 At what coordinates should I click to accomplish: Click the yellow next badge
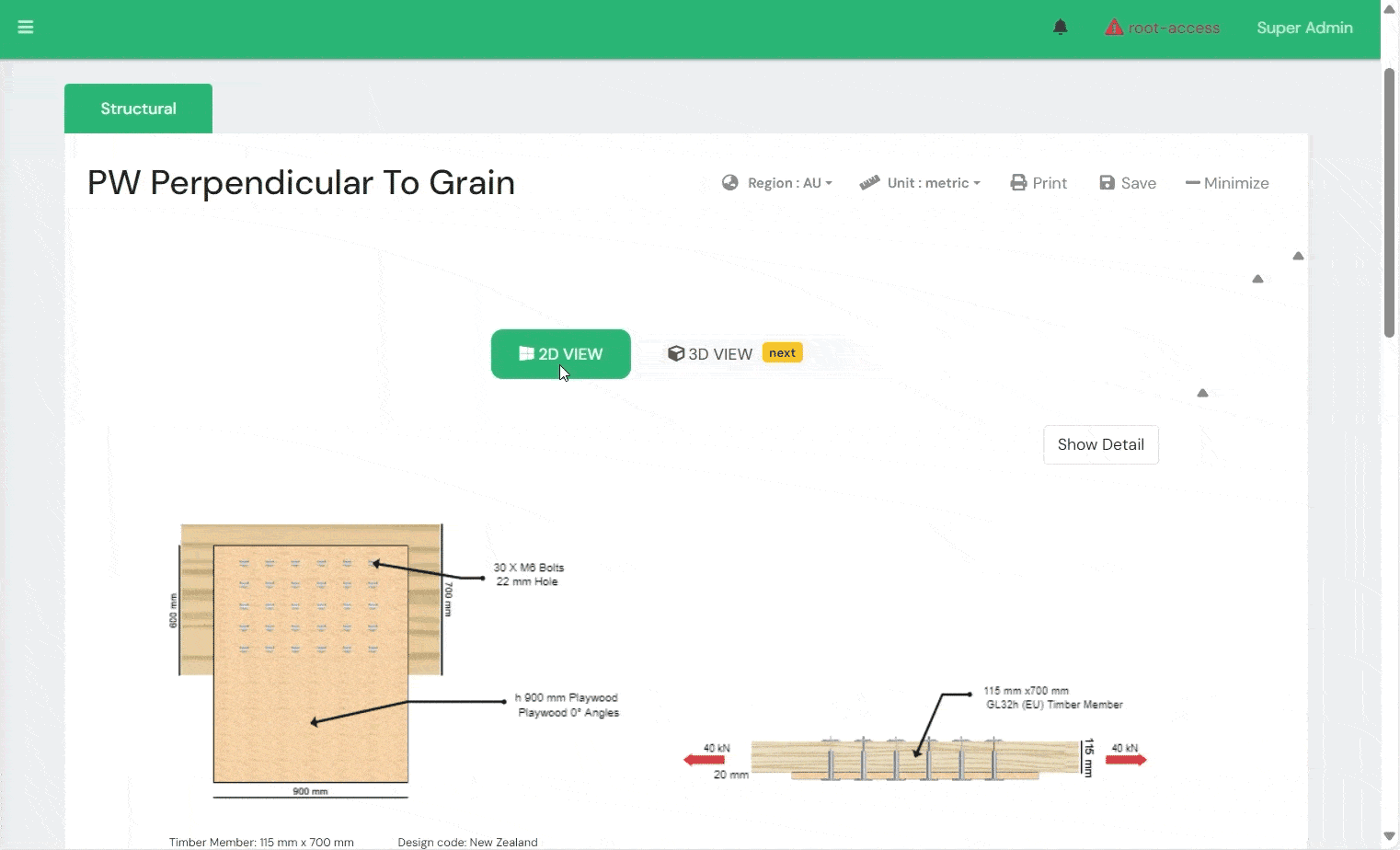pos(782,353)
